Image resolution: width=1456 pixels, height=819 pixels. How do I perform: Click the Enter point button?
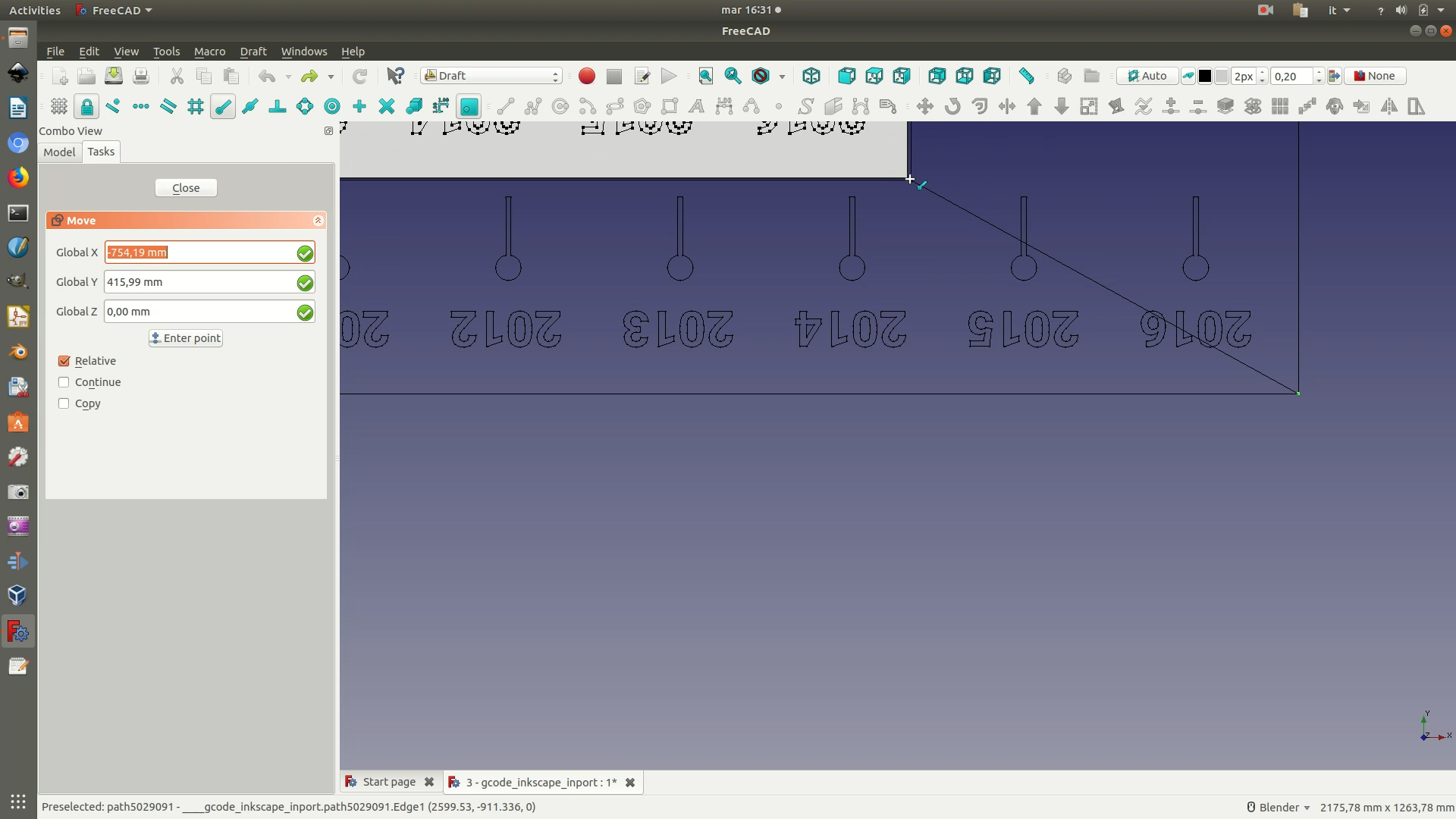coord(186,338)
